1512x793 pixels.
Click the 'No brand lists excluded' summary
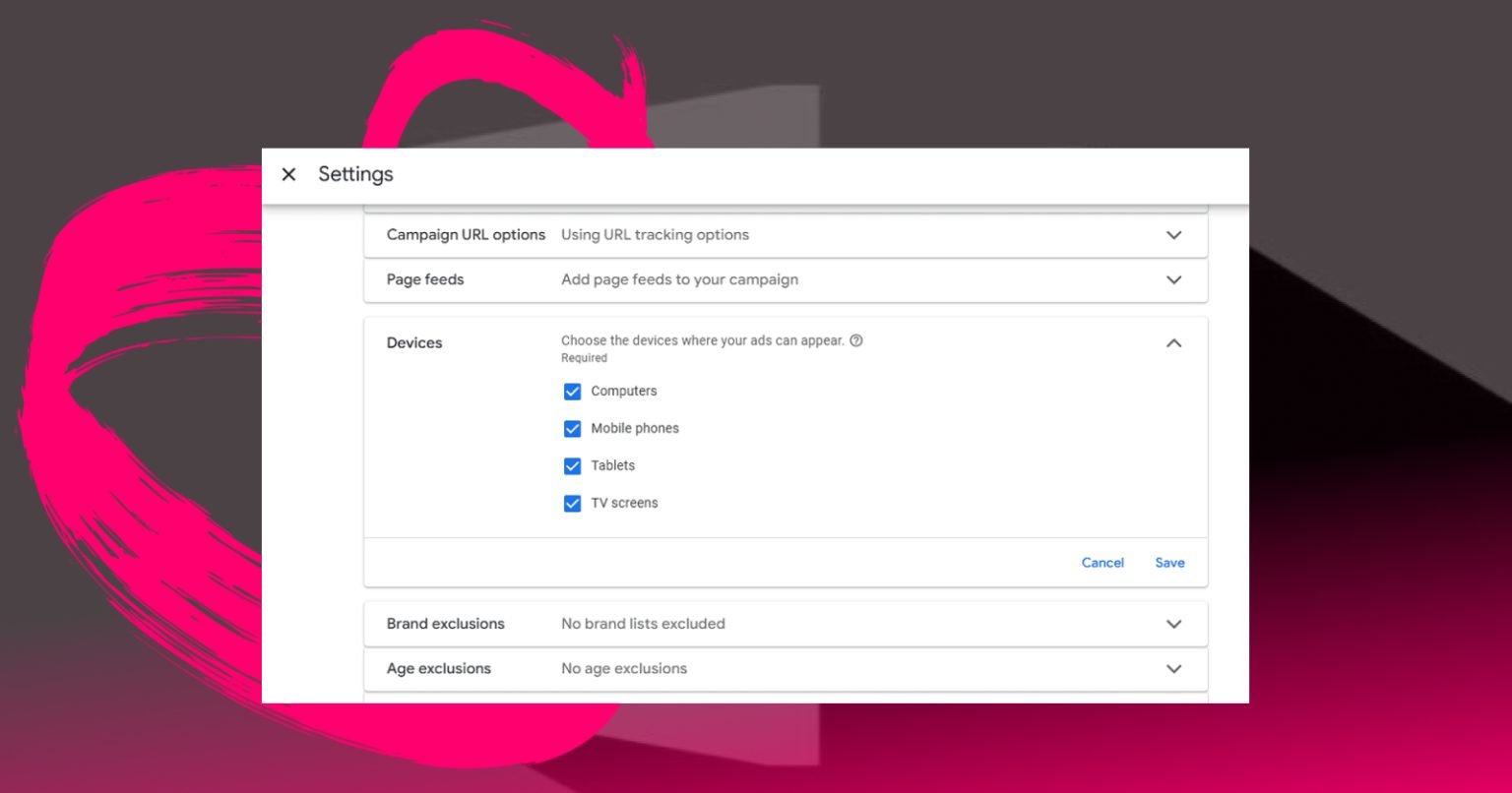tap(643, 624)
